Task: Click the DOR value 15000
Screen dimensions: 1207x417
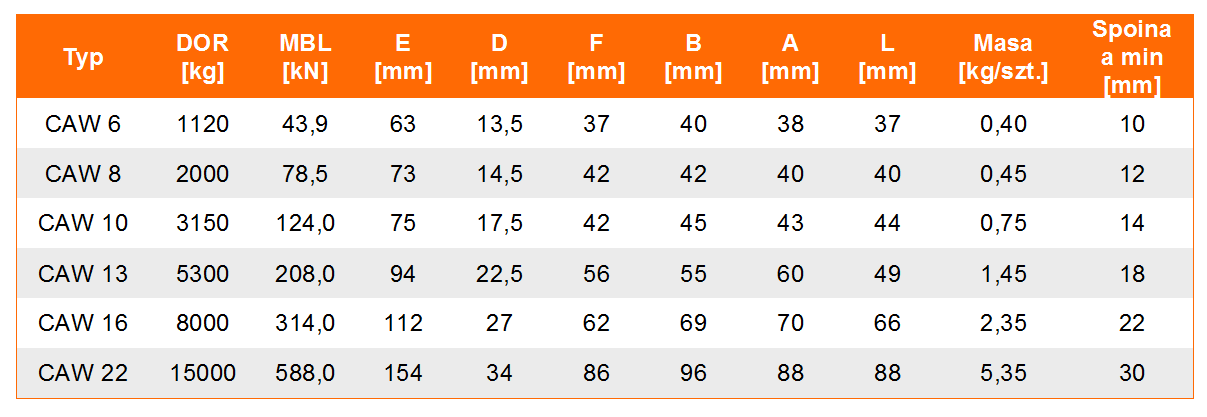Action: pos(203,374)
